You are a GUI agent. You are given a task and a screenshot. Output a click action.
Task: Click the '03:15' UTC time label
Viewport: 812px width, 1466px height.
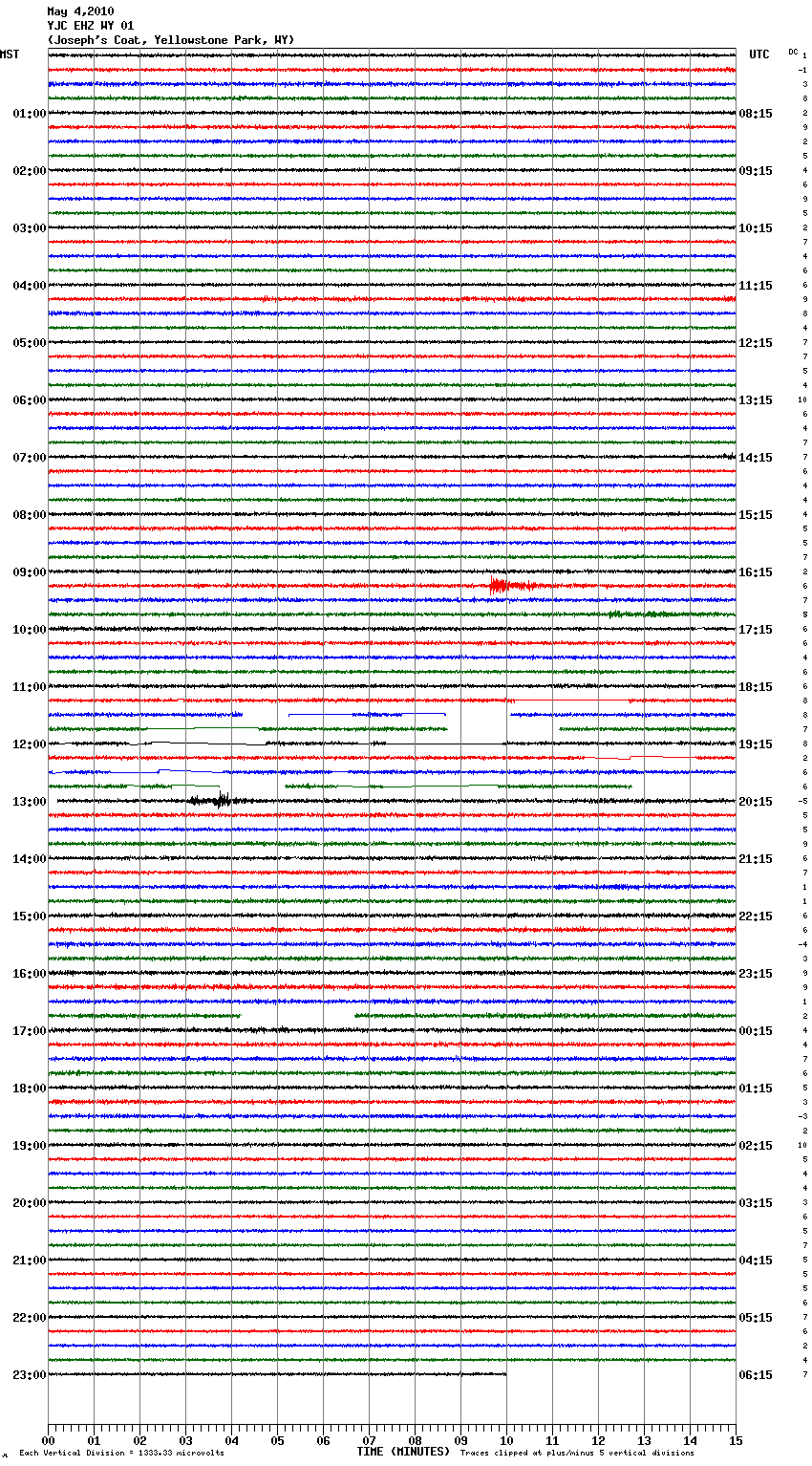tap(756, 1203)
